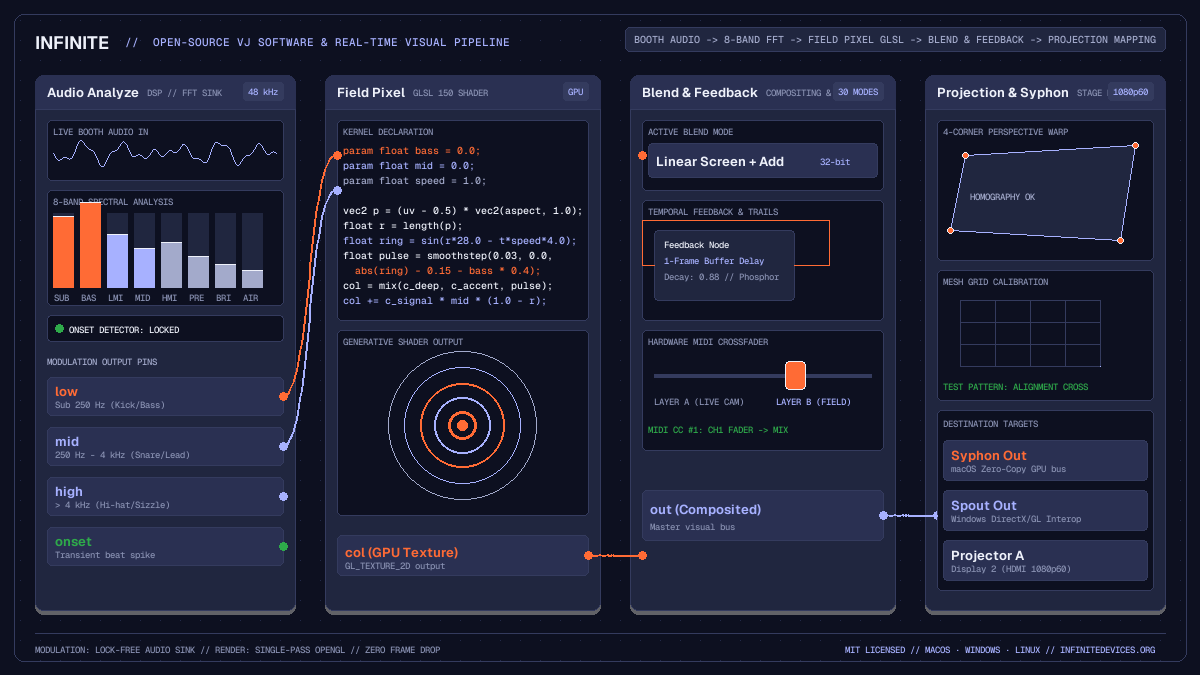Click the 'param float speed = 1.0;' line
1200x675 pixels.
(414, 181)
